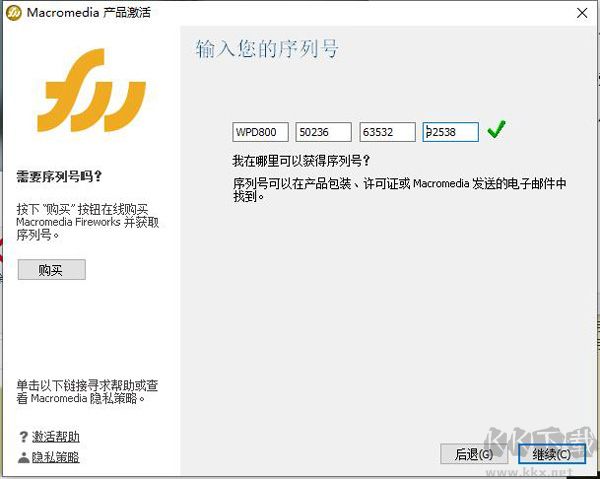
Task: Click the 购买 purchase button
Action: (x=52, y=270)
